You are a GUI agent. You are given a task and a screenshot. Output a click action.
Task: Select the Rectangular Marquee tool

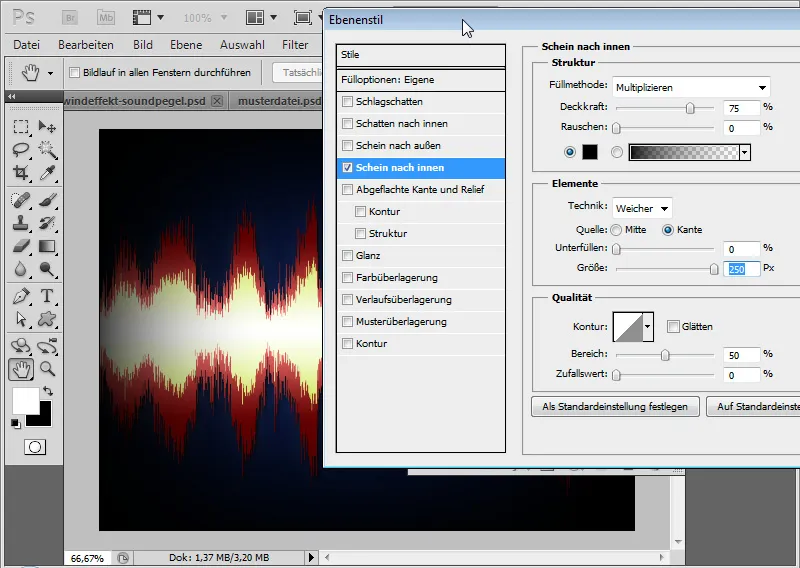21,127
